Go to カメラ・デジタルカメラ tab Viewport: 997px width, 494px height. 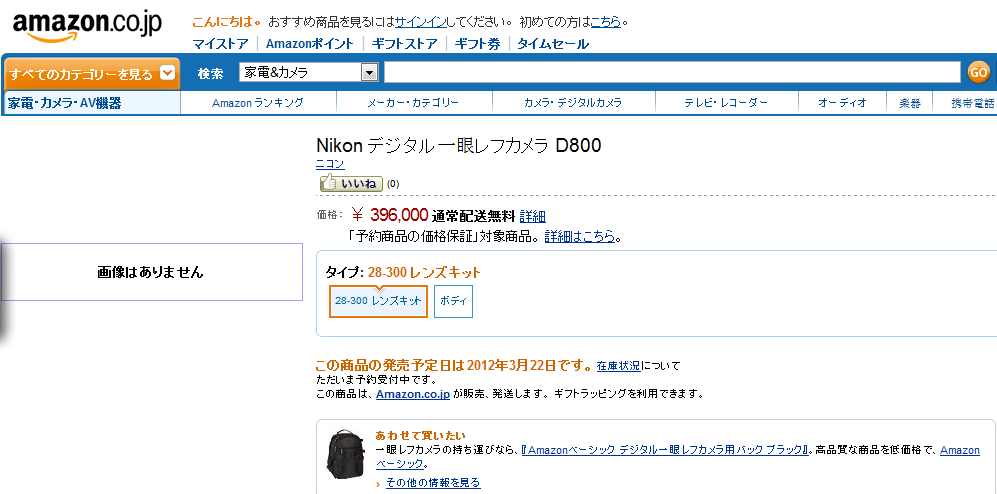573,103
